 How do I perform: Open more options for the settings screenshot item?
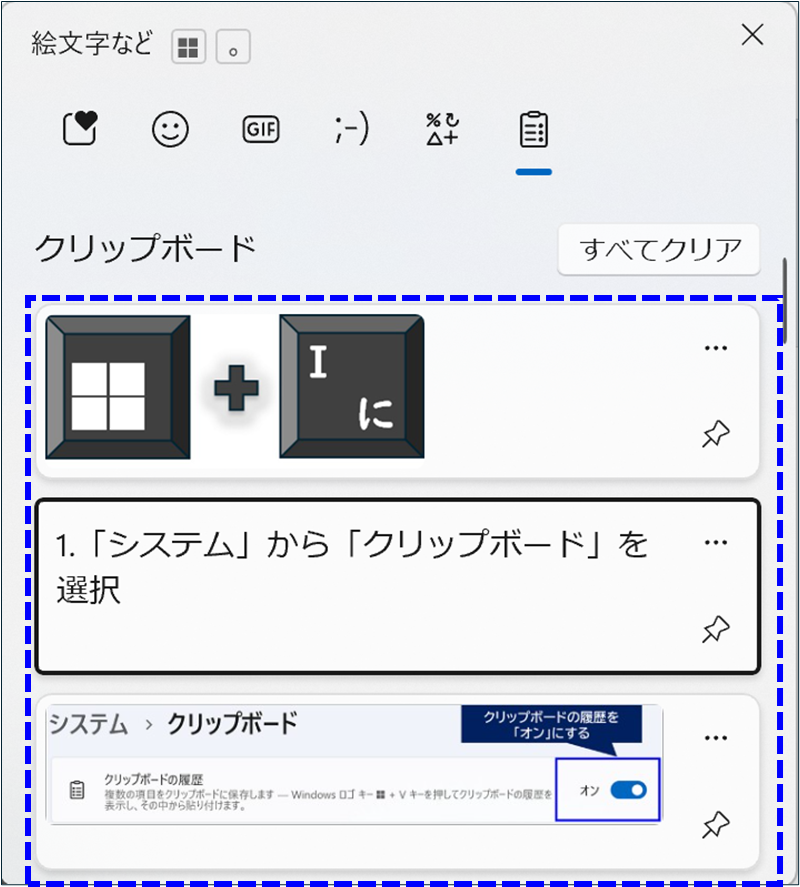point(715,738)
